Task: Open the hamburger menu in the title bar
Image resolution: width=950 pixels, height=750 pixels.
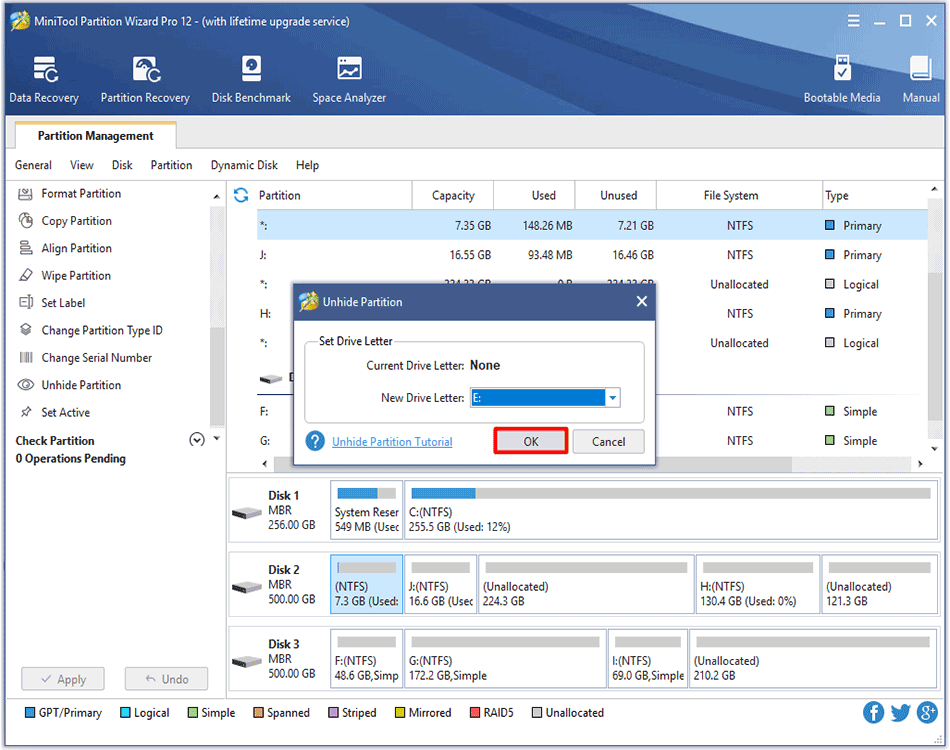Action: 854,21
